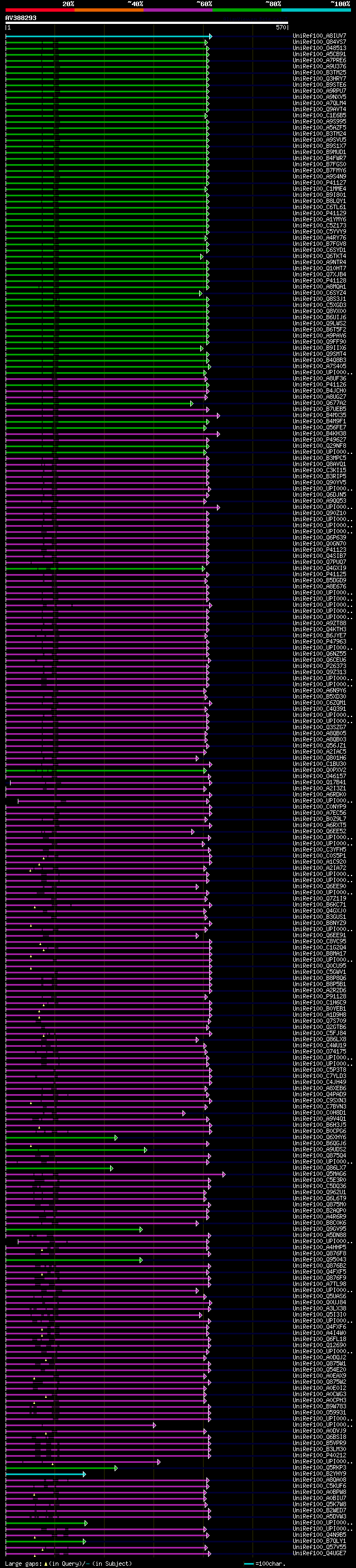The image size is (356, 1568).
Task: Click the UniRef100_Q6P639 entry
Action: point(319,537)
